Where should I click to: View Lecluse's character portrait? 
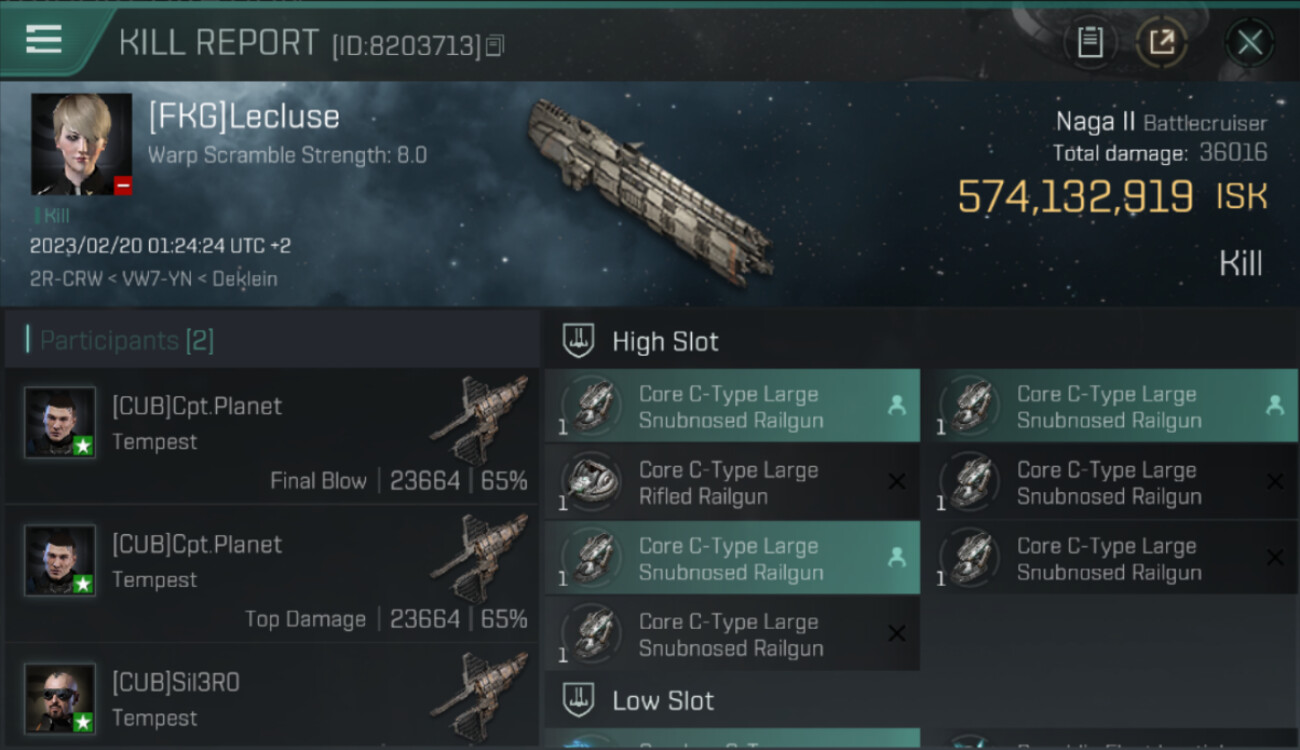pyautogui.click(x=81, y=144)
